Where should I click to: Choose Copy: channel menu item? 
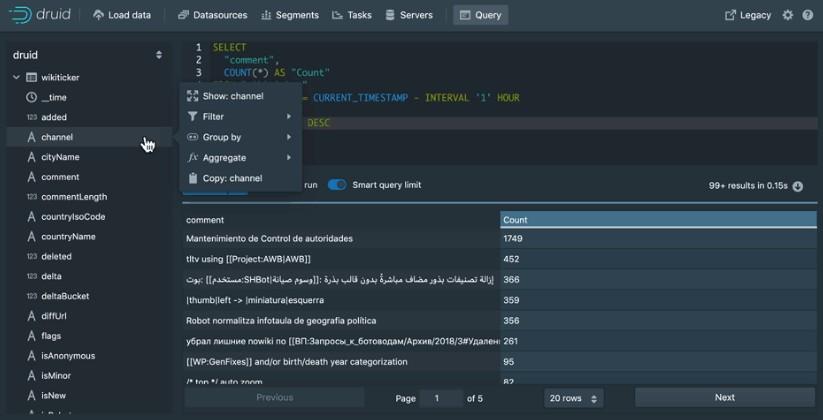tap(240, 178)
